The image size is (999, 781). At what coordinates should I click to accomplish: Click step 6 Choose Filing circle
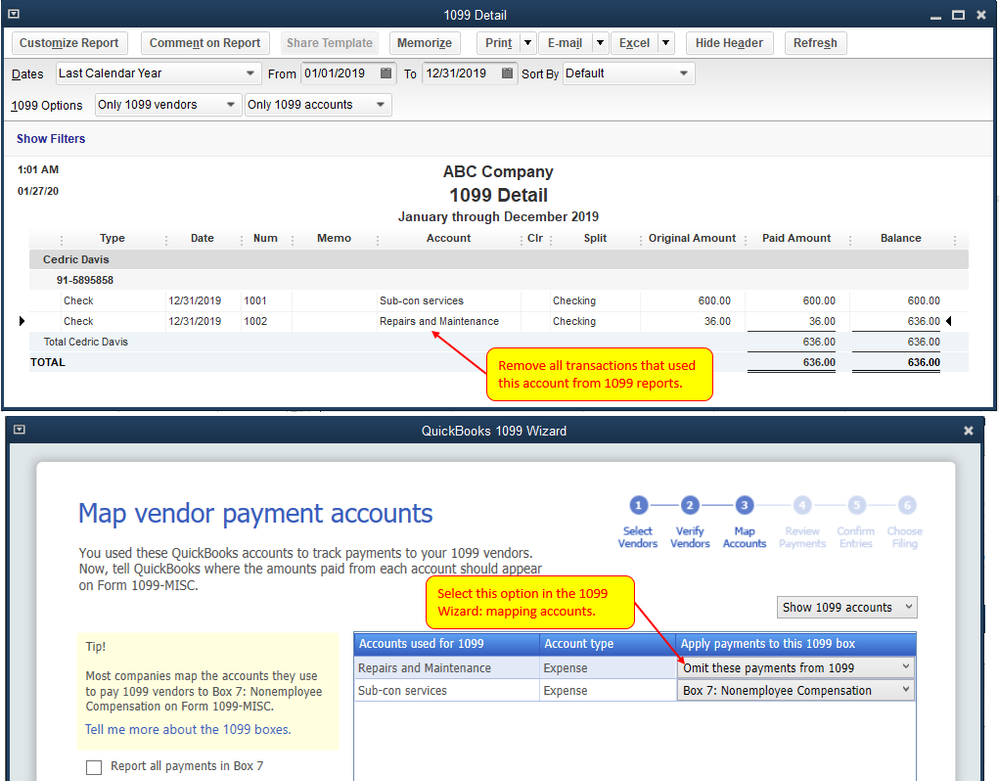click(x=907, y=506)
